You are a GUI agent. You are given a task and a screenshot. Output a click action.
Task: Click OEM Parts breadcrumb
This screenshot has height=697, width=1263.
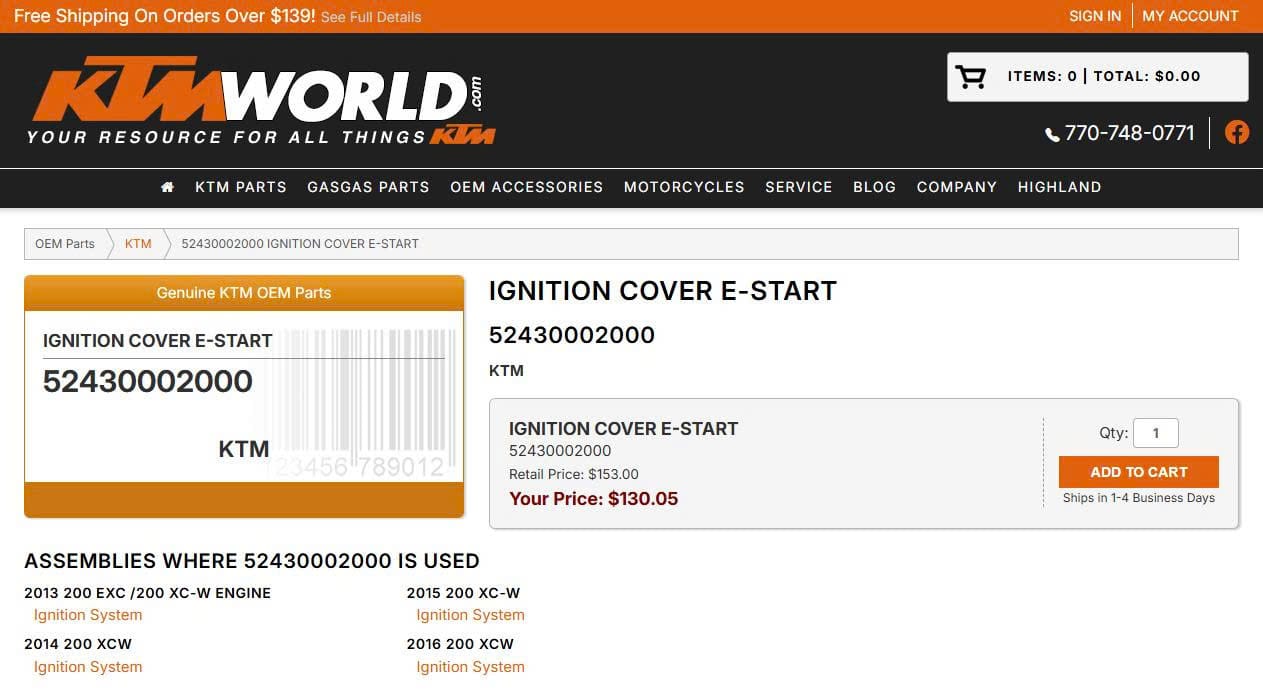click(65, 243)
